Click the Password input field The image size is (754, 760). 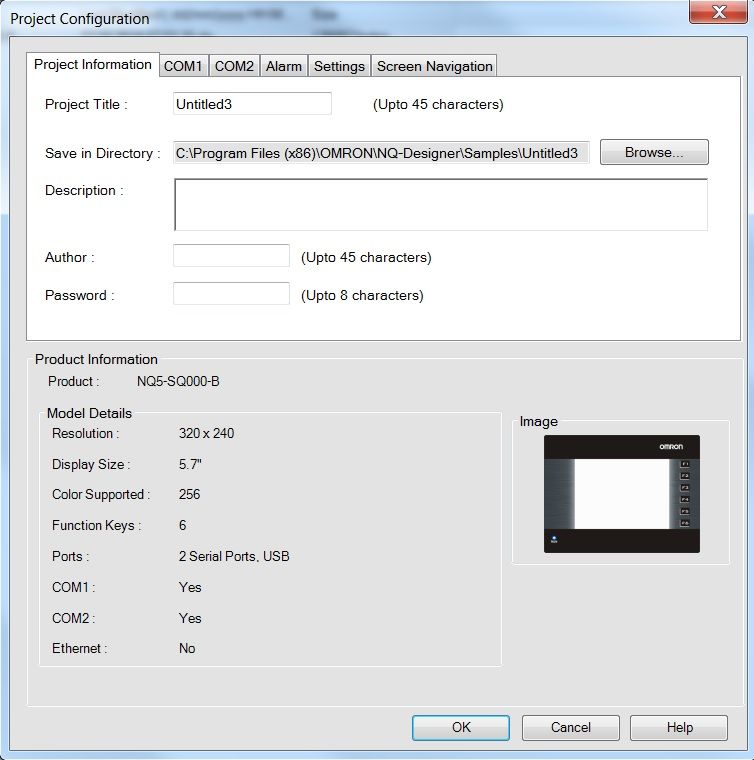[x=231, y=293]
